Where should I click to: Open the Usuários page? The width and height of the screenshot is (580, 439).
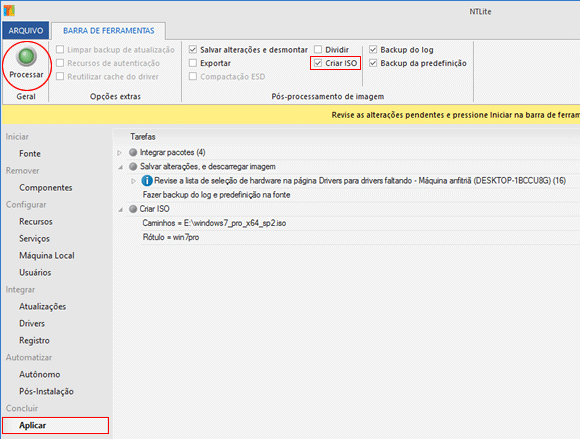[35, 273]
